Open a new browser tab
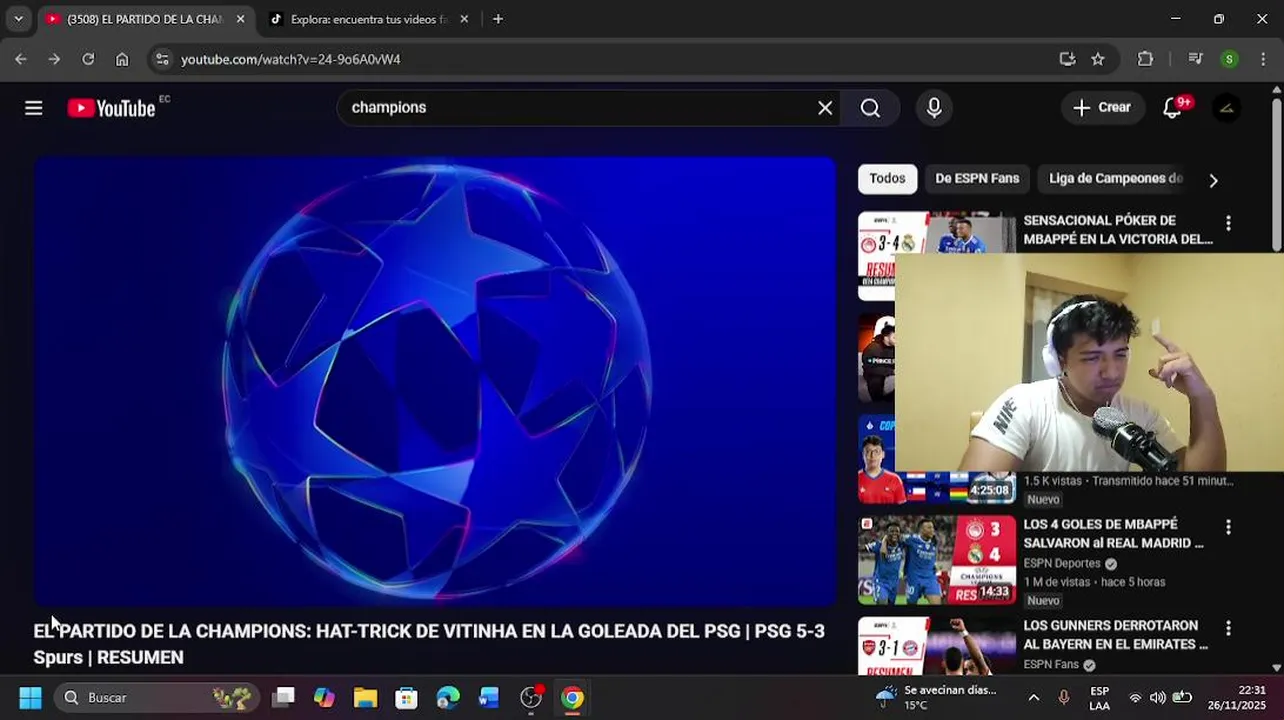This screenshot has height=720, width=1284. (x=498, y=19)
